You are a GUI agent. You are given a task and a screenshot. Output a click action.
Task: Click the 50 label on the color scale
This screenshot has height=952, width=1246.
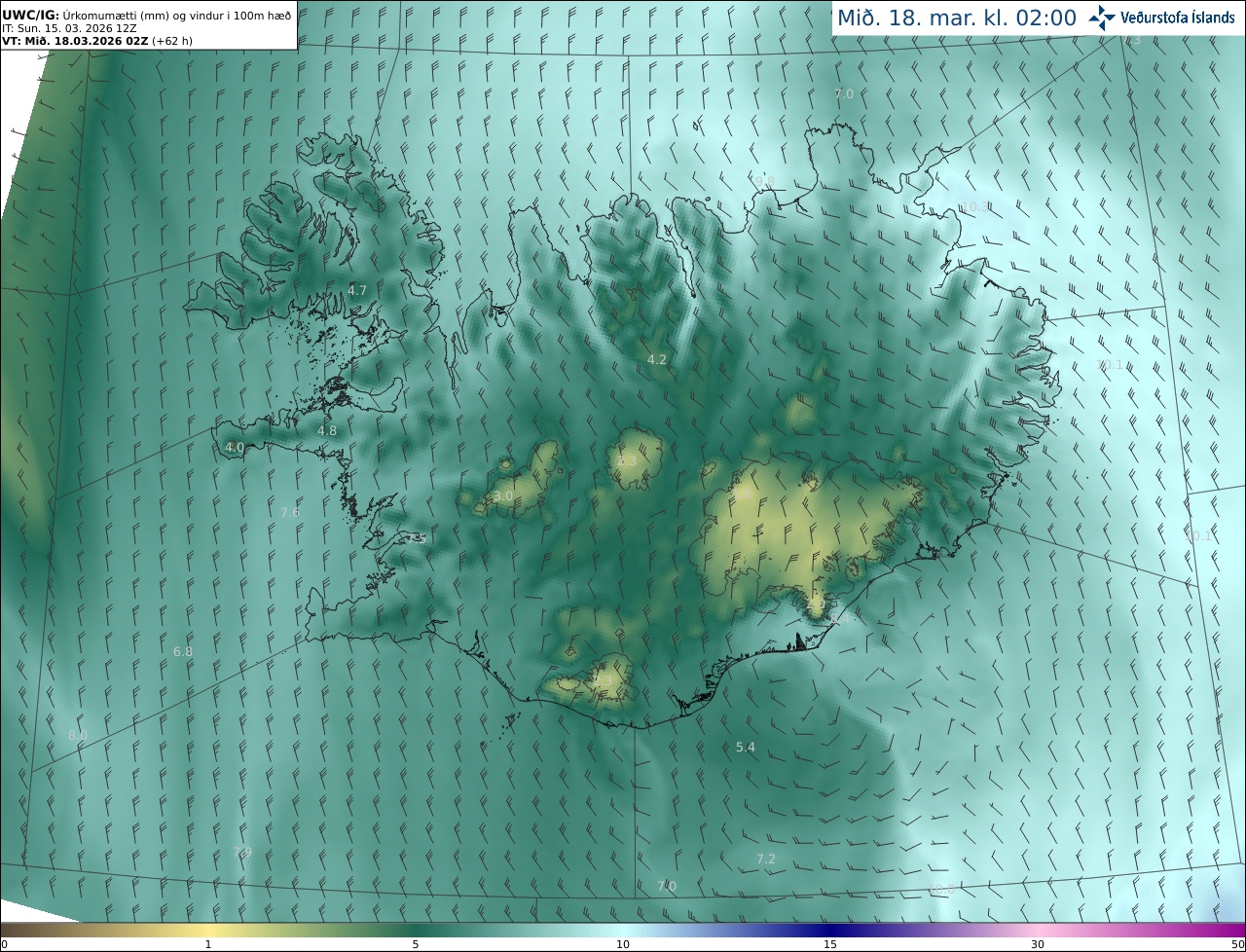tap(1237, 944)
